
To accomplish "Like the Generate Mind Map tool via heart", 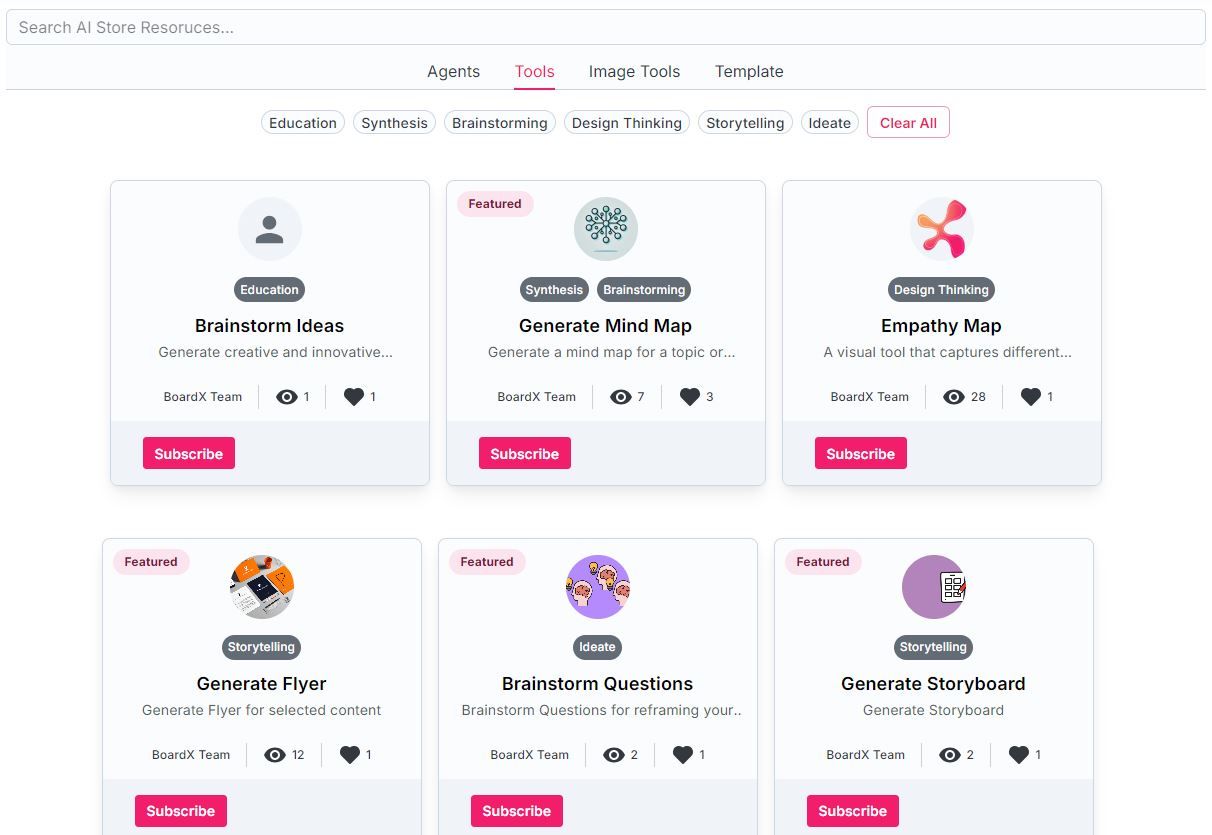I will [x=690, y=397].
